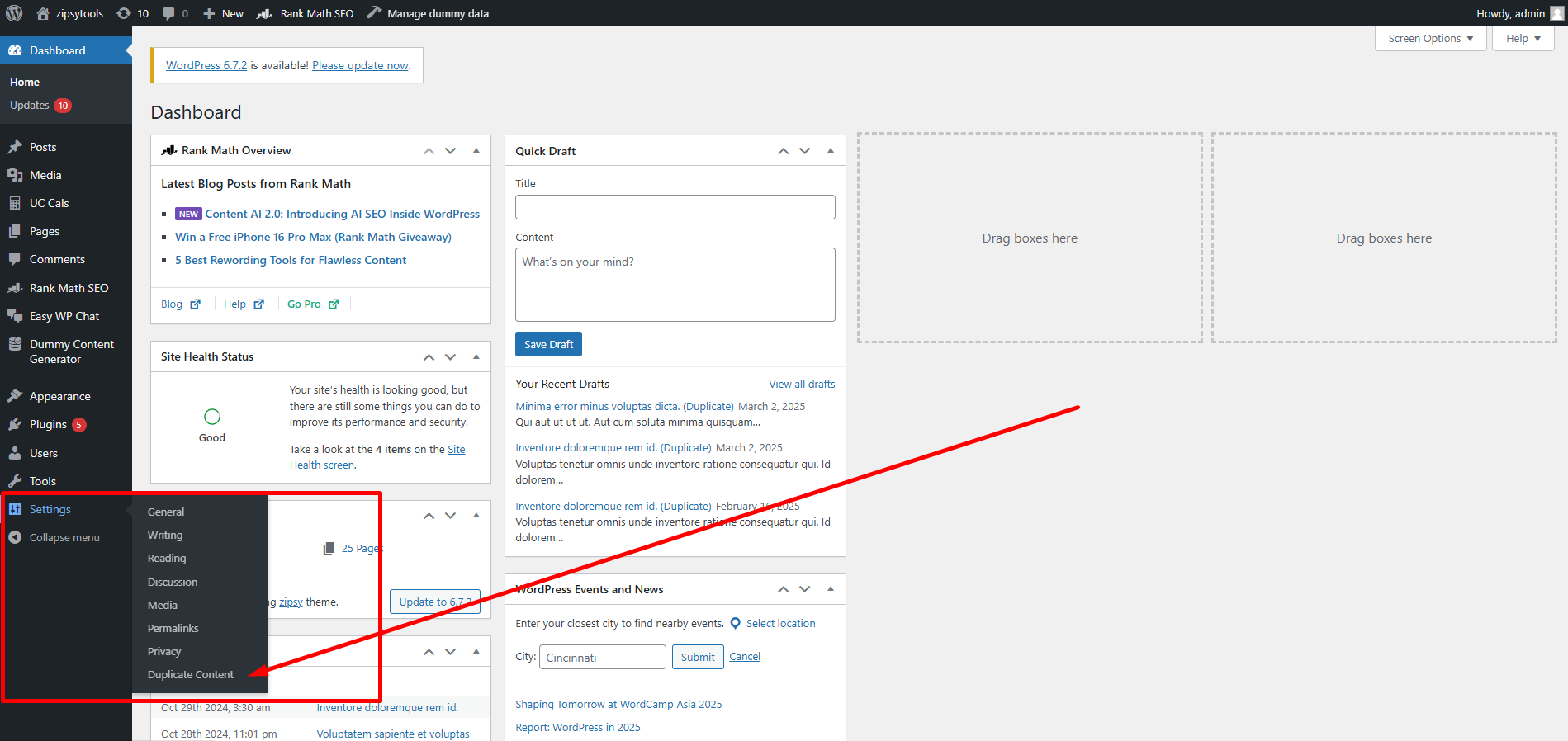Viewport: 1568px width, 741px height.
Task: Click the admin avatar in the top bar
Action: coord(1557,13)
